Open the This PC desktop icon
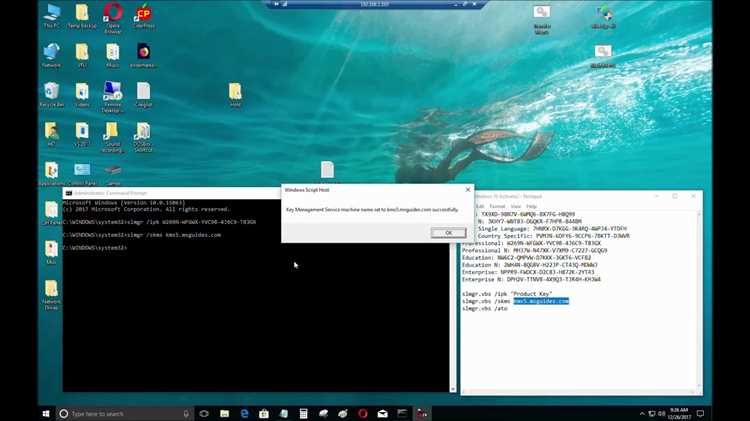 click(51, 16)
